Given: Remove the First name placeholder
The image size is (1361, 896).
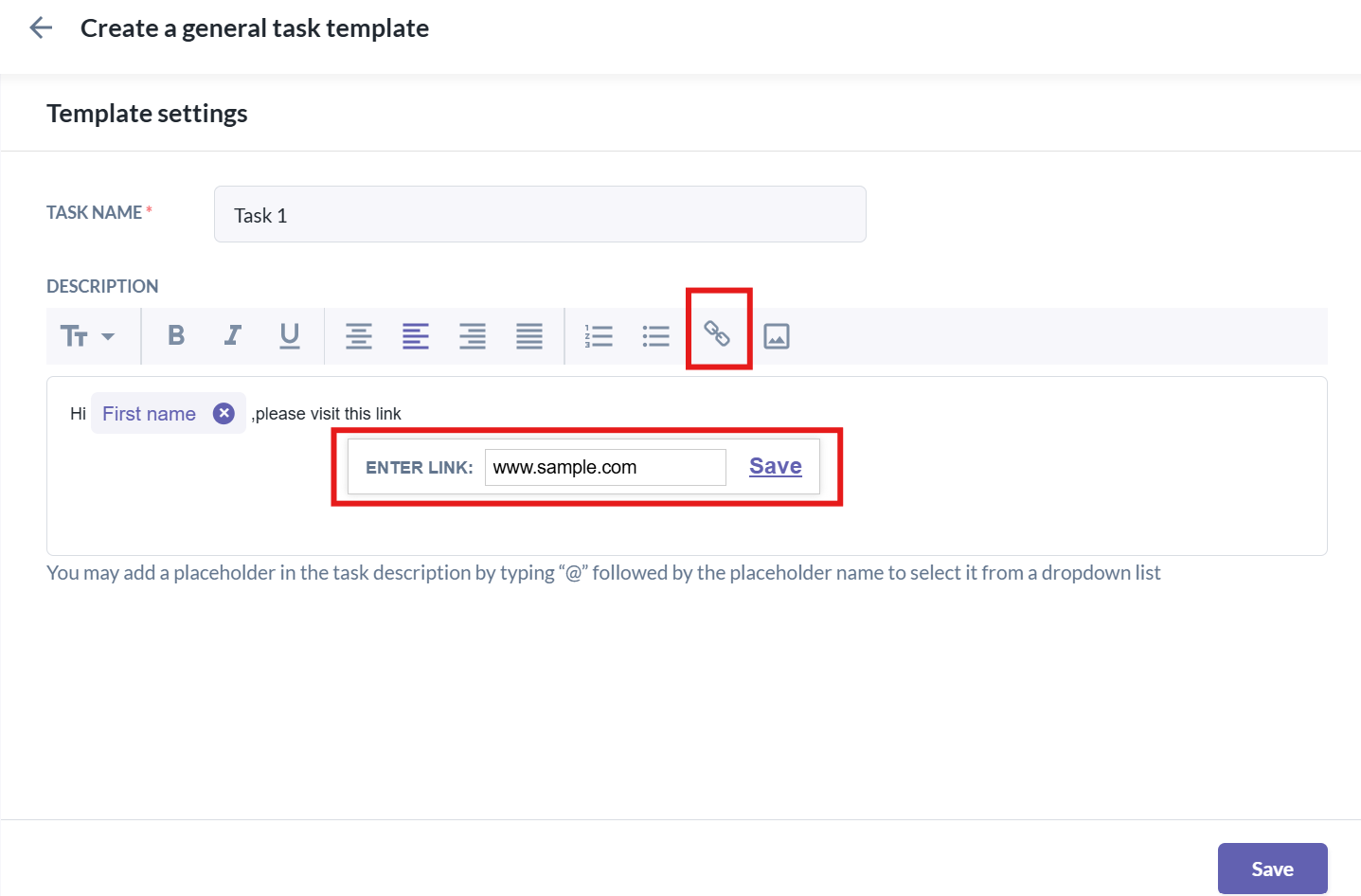Looking at the screenshot, I should (224, 413).
